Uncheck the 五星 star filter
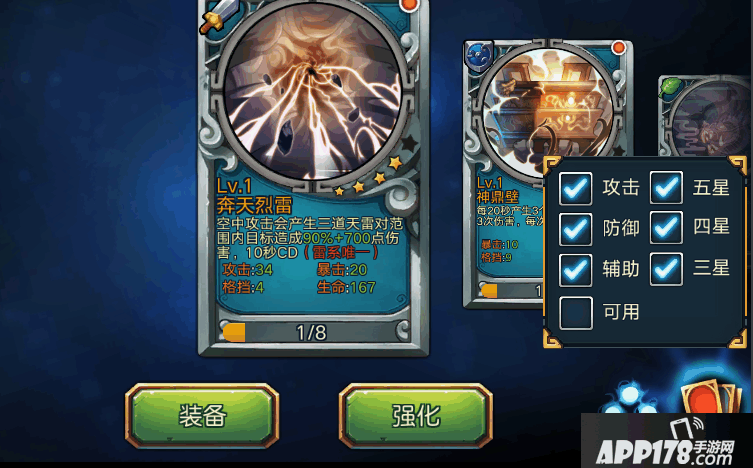 (x=666, y=188)
